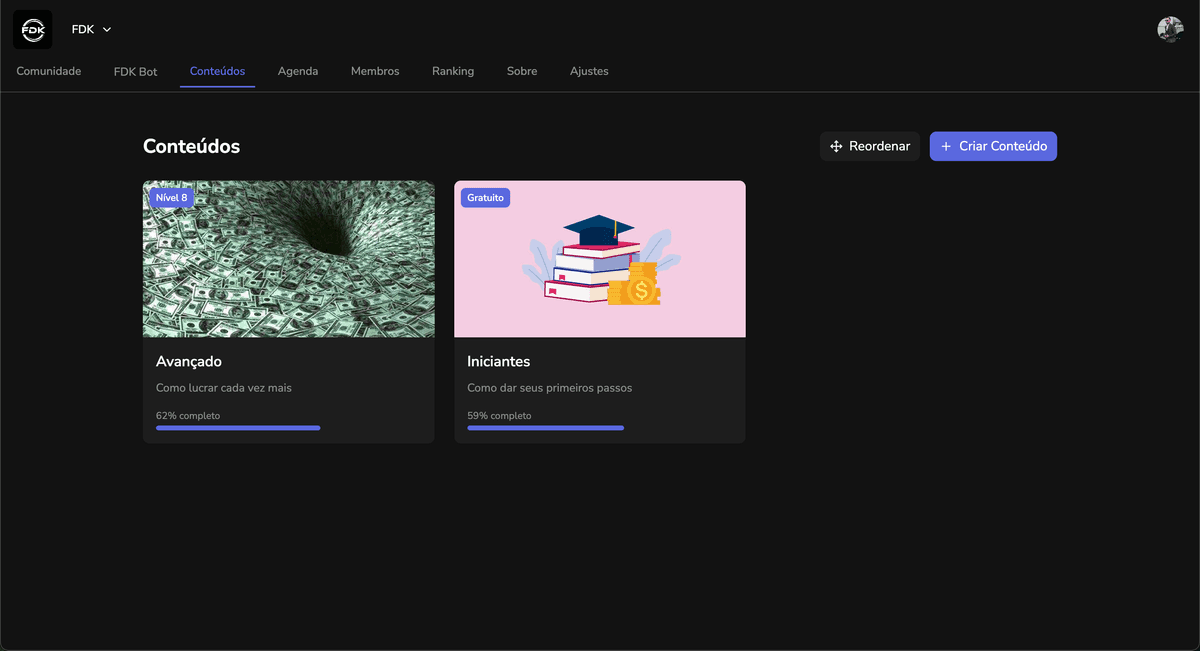1200x651 pixels.
Task: Click the 'Gratuito' badge on Iniciantes card
Action: pyautogui.click(x=485, y=197)
